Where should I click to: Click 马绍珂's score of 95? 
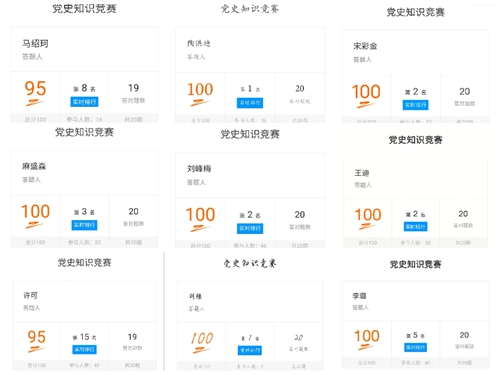point(35,89)
